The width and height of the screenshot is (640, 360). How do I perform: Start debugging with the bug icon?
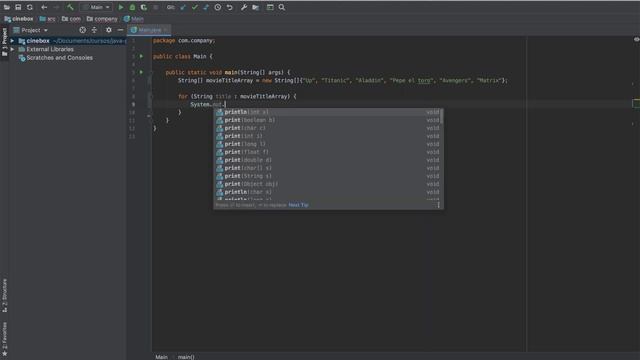[132, 7]
